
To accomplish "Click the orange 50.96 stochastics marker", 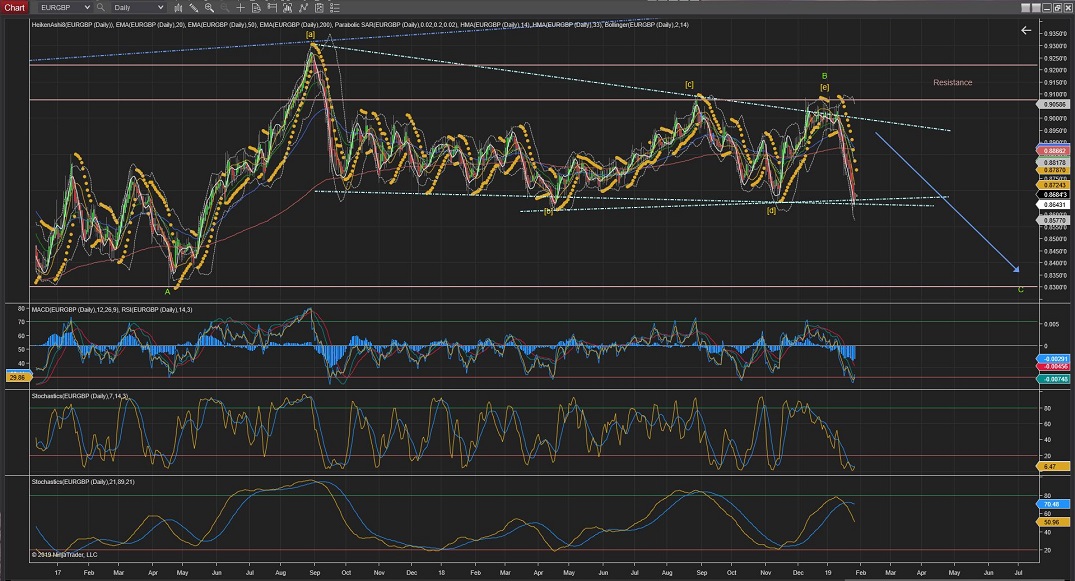I will pyautogui.click(x=1054, y=522).
